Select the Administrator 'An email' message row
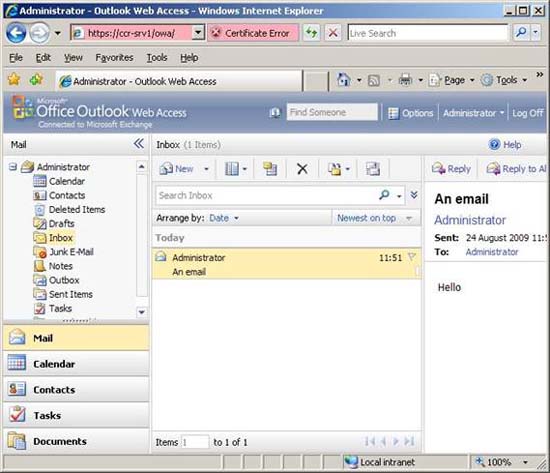Viewport: 550px width, 473px height. point(287,264)
